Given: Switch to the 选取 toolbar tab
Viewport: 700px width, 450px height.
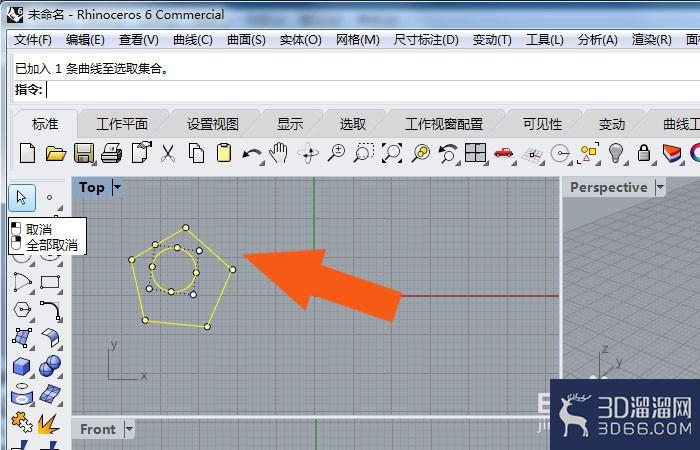Looking at the screenshot, I should pyautogui.click(x=353, y=124).
